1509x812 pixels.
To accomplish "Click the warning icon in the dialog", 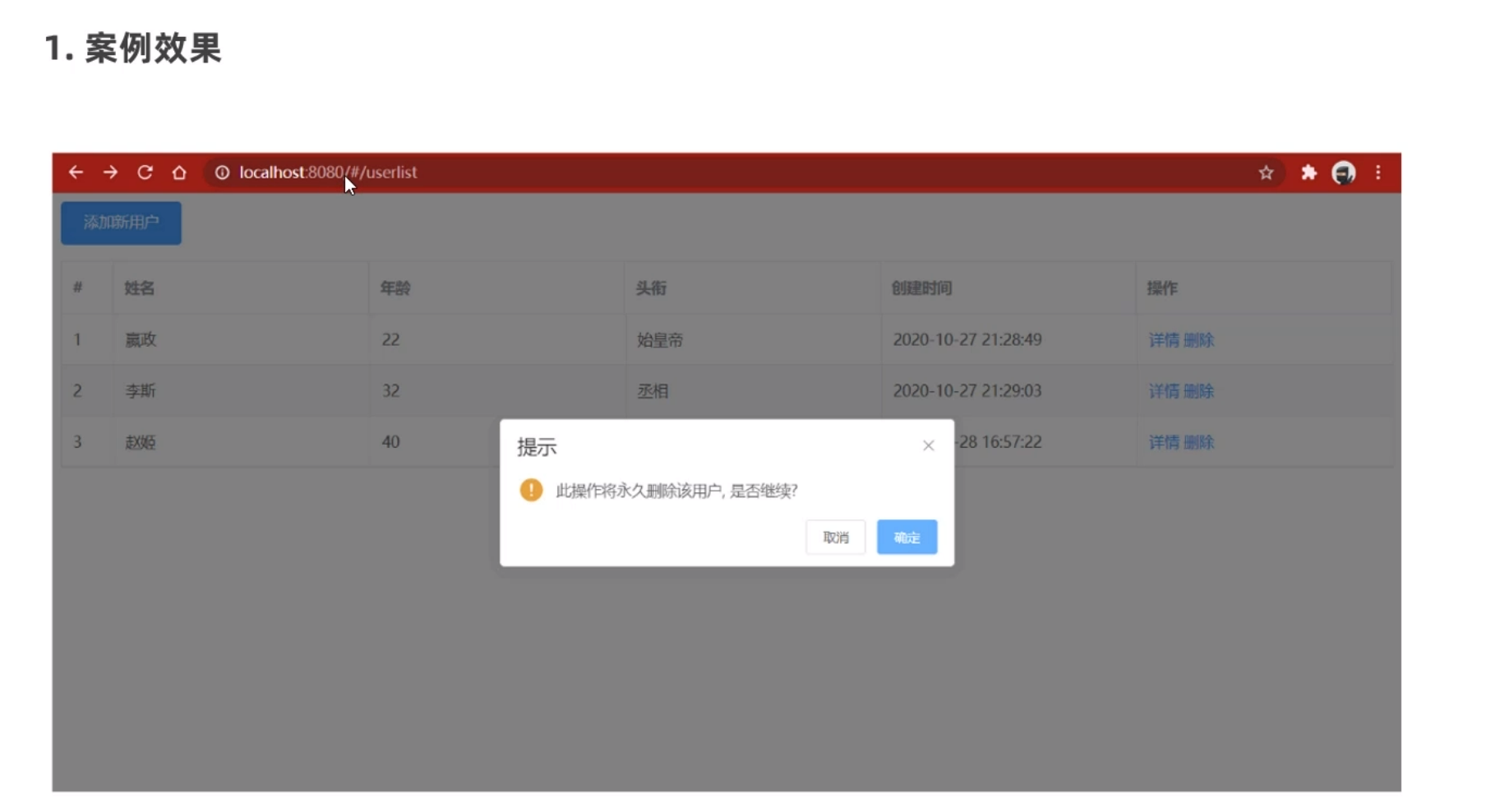I will pos(531,489).
